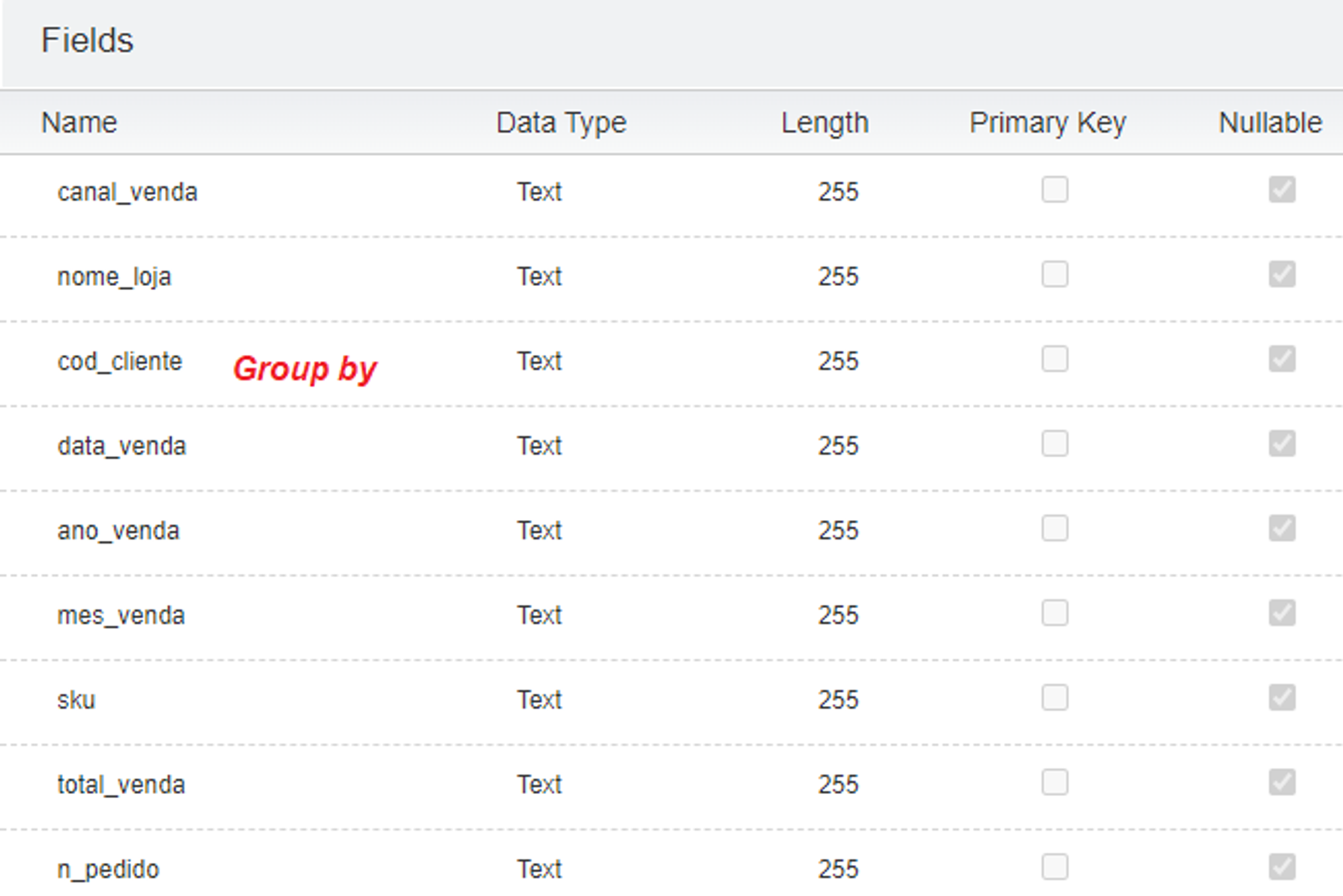Toggle Nullable for n_pedido field
The height and width of the screenshot is (896, 1343).
pos(1281,867)
